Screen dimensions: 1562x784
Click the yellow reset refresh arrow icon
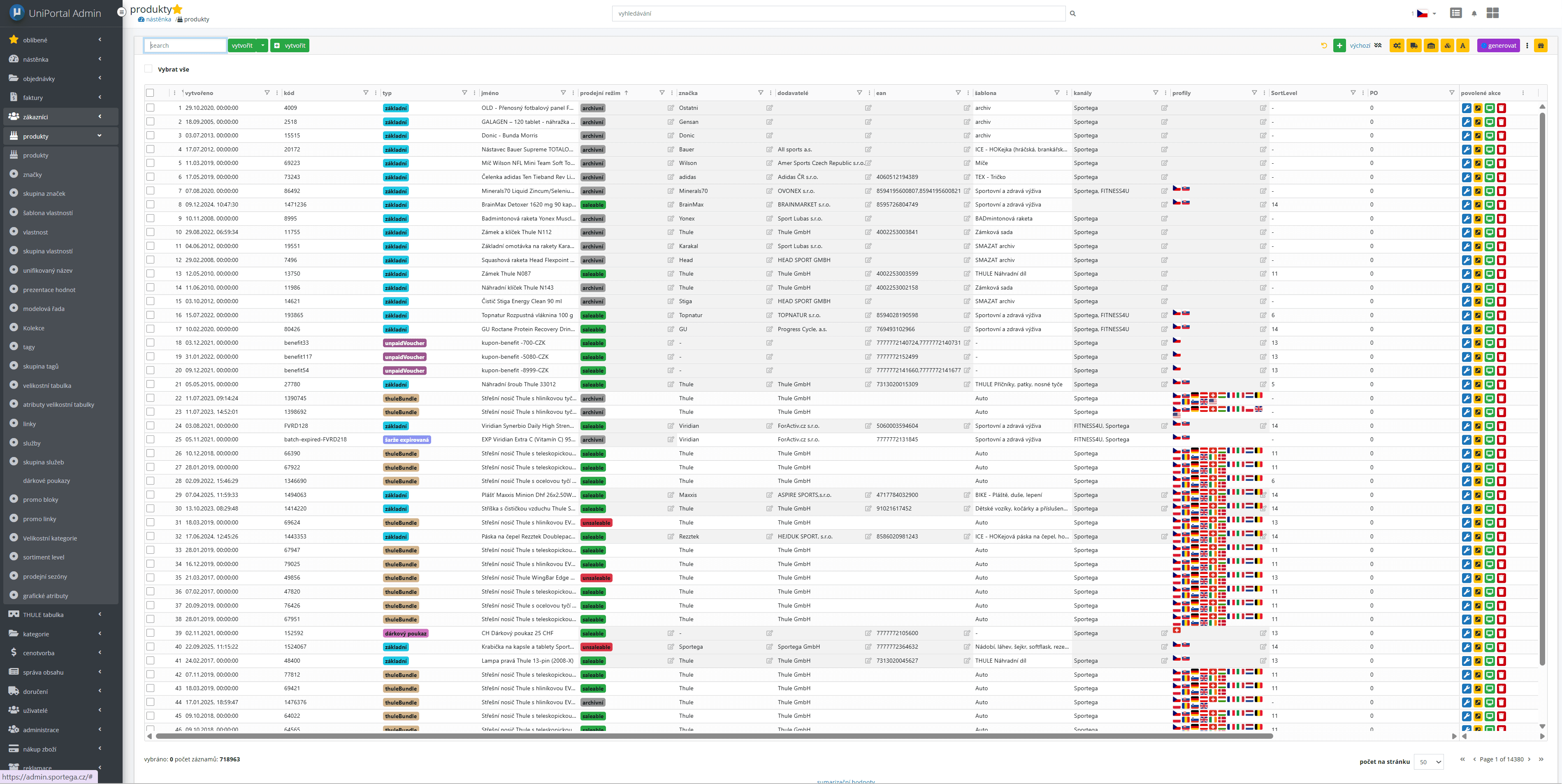click(1324, 46)
